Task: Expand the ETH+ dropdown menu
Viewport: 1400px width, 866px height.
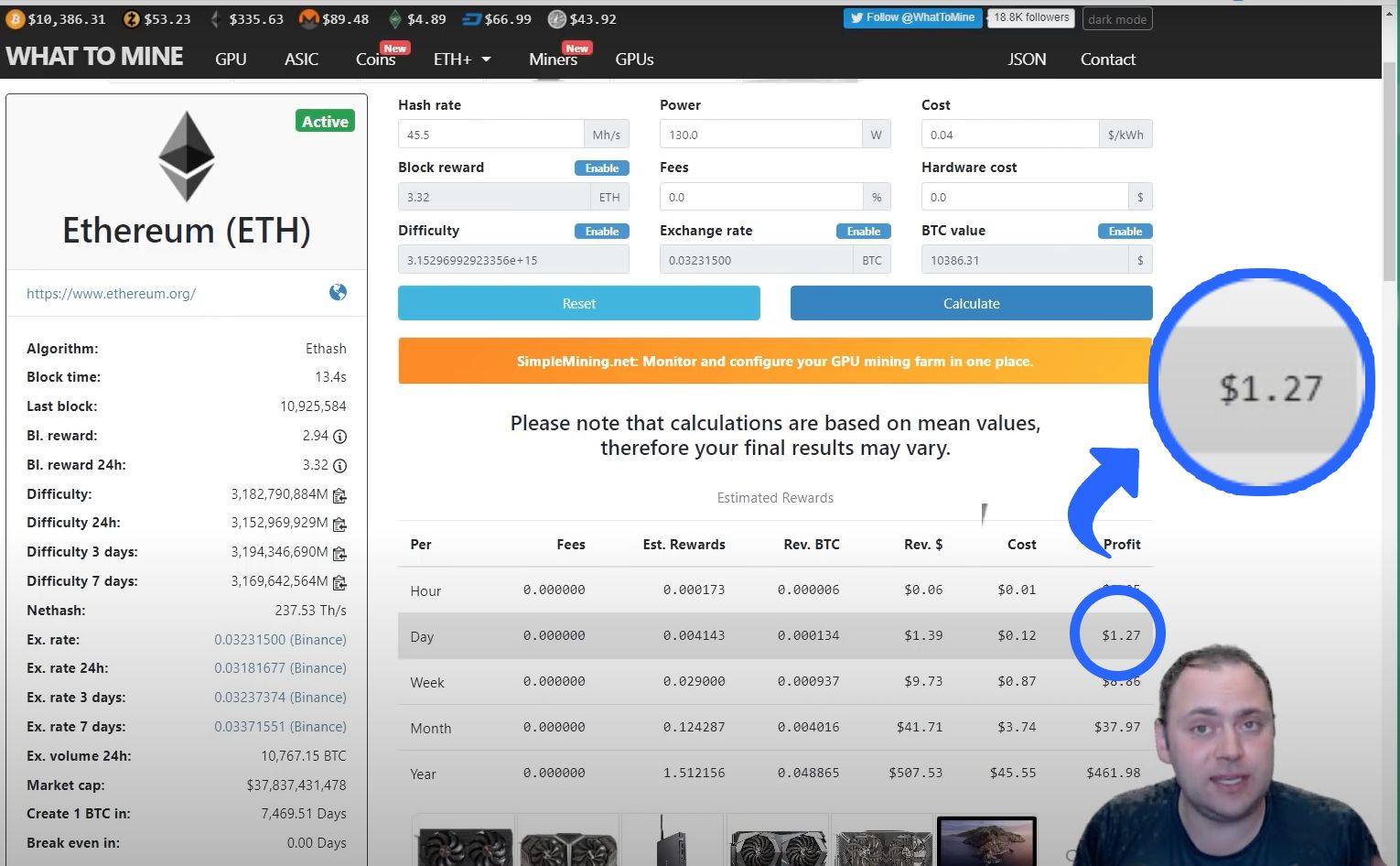Action: pyautogui.click(x=462, y=59)
